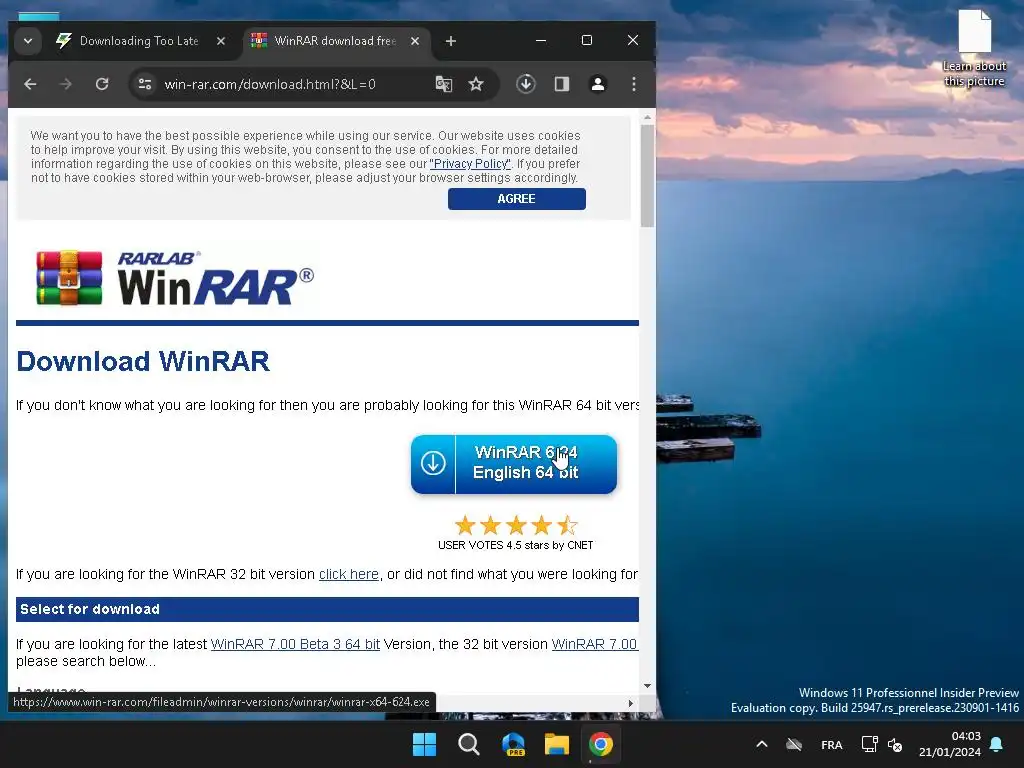Screen dimensions: 1024x768
Task: Click the win-rar.com URL address field
Action: point(270,84)
